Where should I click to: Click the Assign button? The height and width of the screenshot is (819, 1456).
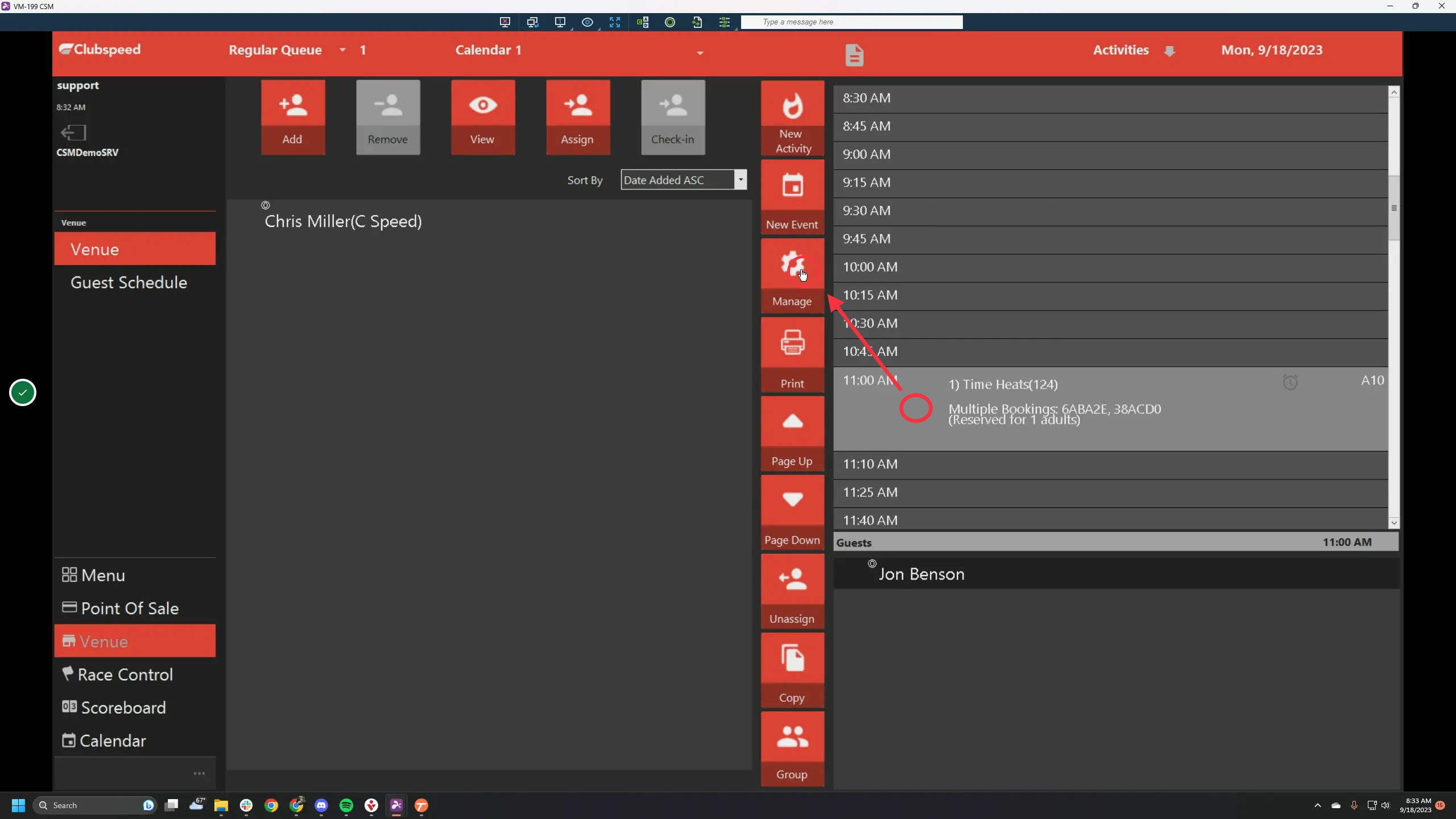pos(578,117)
